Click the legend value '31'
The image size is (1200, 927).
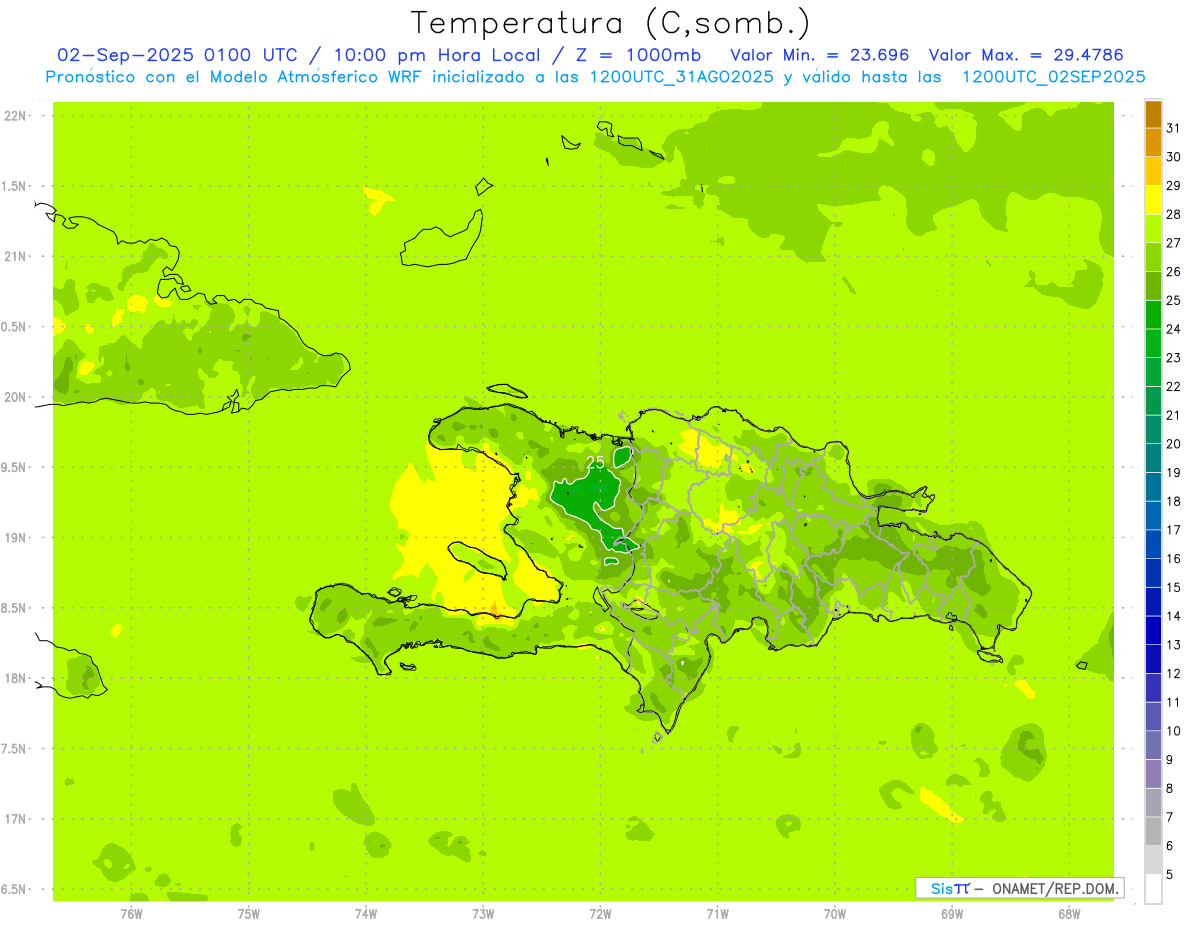click(1173, 128)
